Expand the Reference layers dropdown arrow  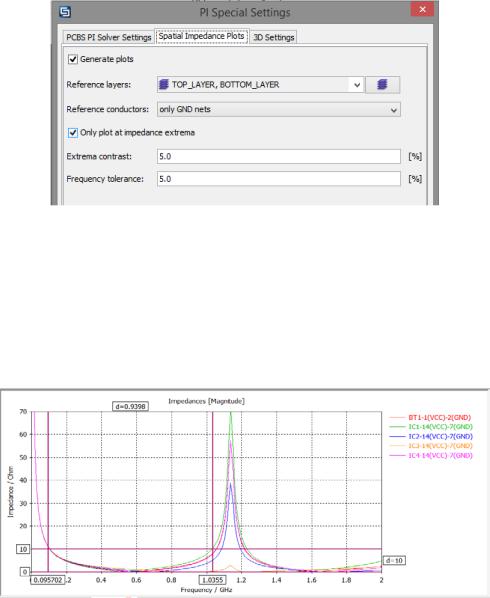click(x=357, y=85)
